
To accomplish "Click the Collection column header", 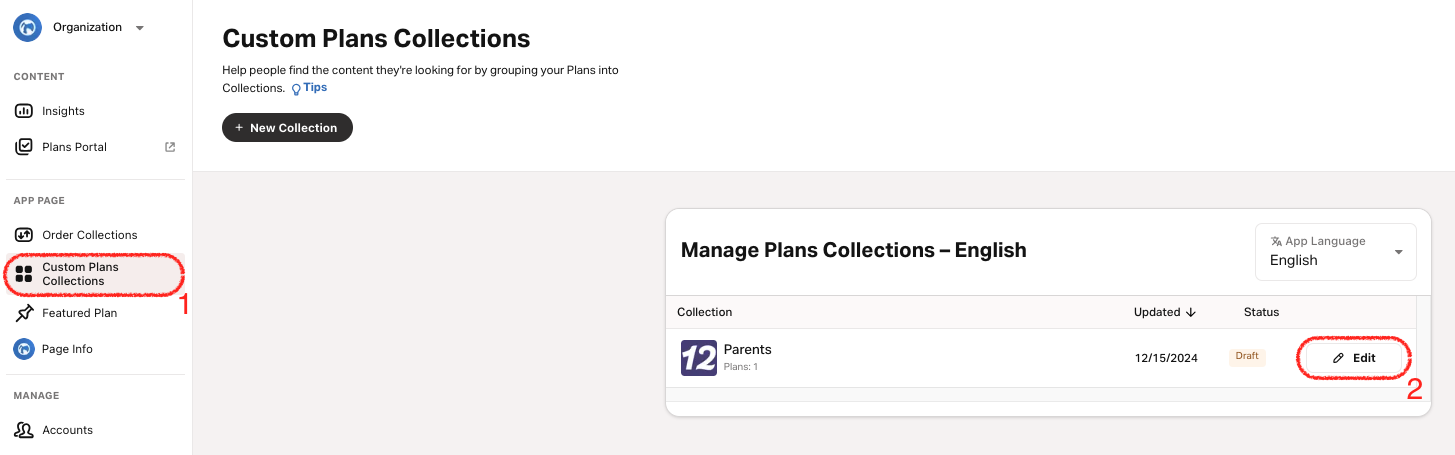I will (x=705, y=312).
